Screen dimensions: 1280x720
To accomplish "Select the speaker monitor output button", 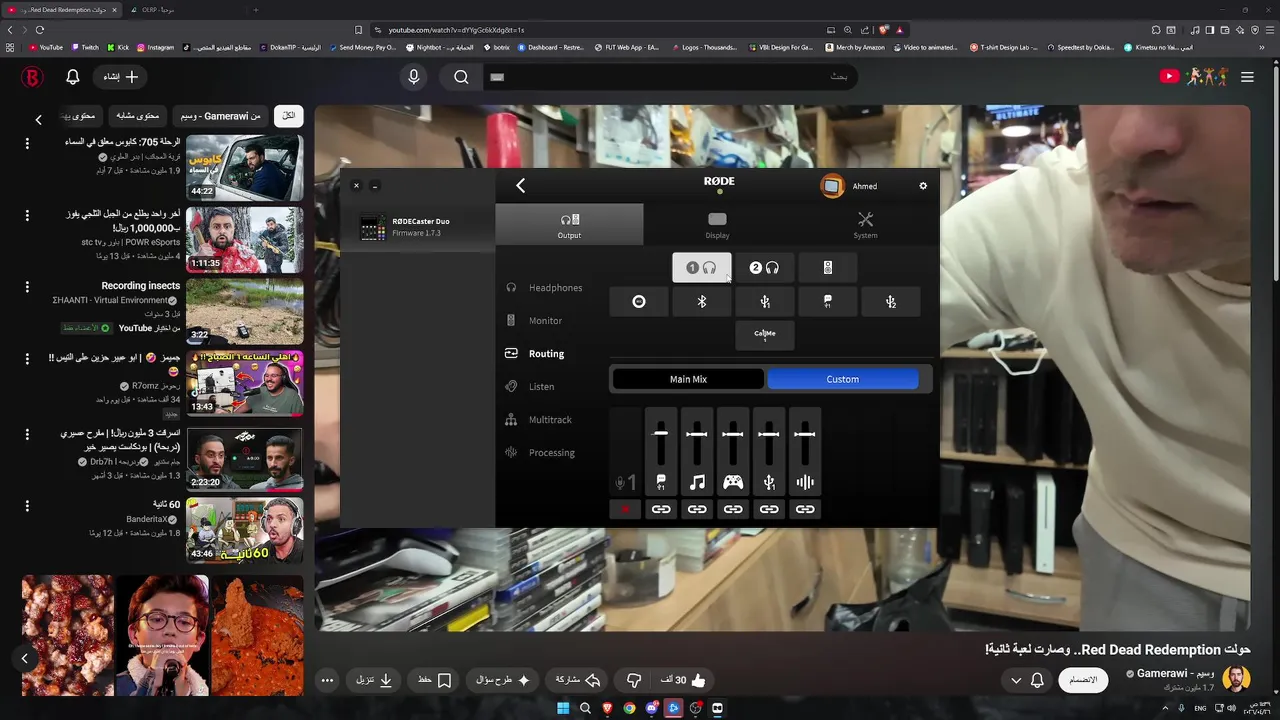I will (x=827, y=268).
